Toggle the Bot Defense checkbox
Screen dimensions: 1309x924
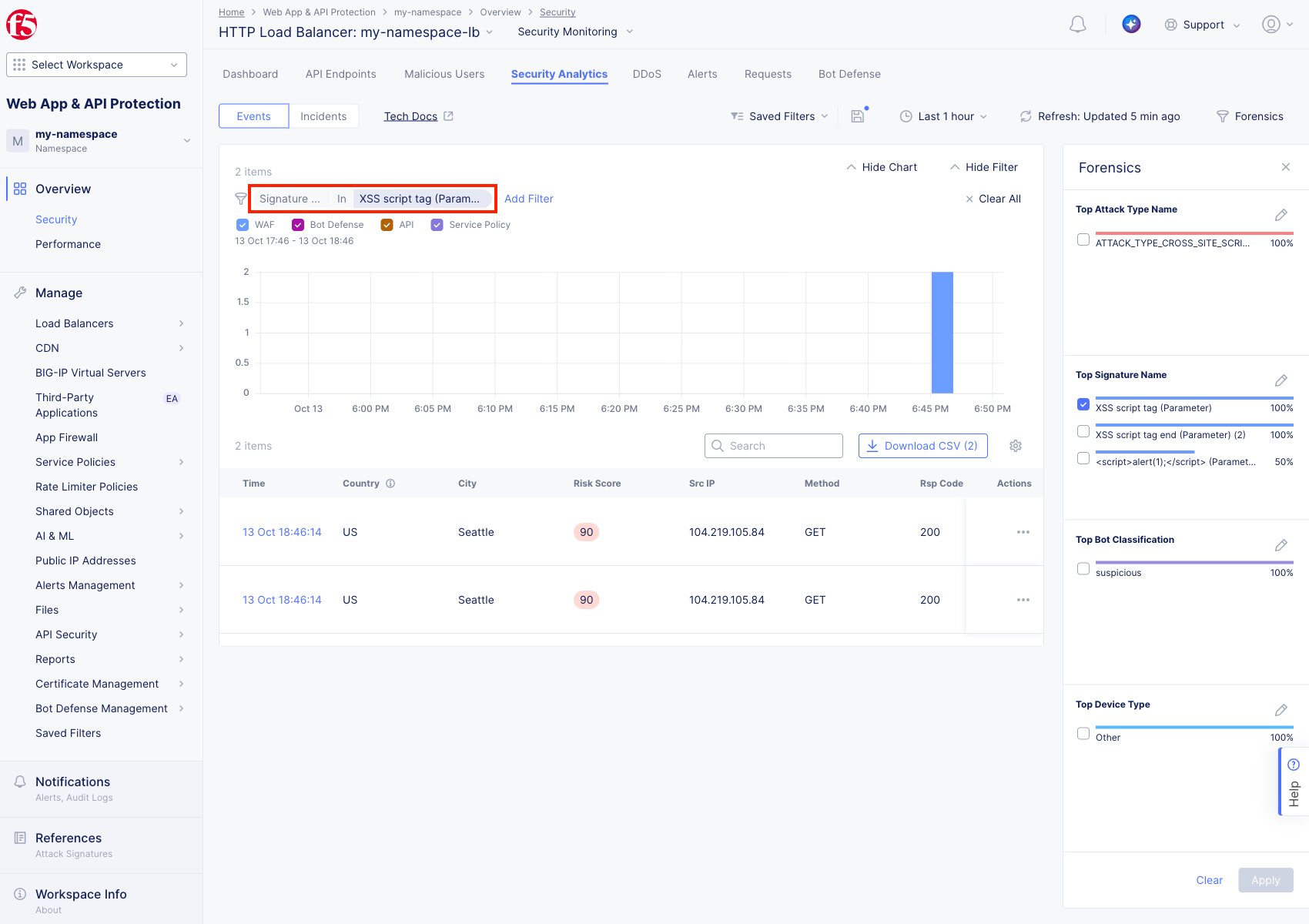pos(298,225)
